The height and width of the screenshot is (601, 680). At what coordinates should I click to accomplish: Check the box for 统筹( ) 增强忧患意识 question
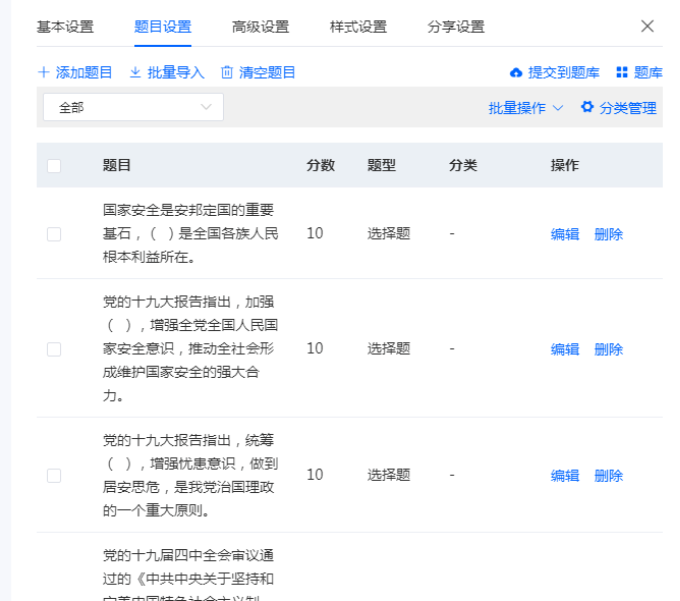[54, 476]
